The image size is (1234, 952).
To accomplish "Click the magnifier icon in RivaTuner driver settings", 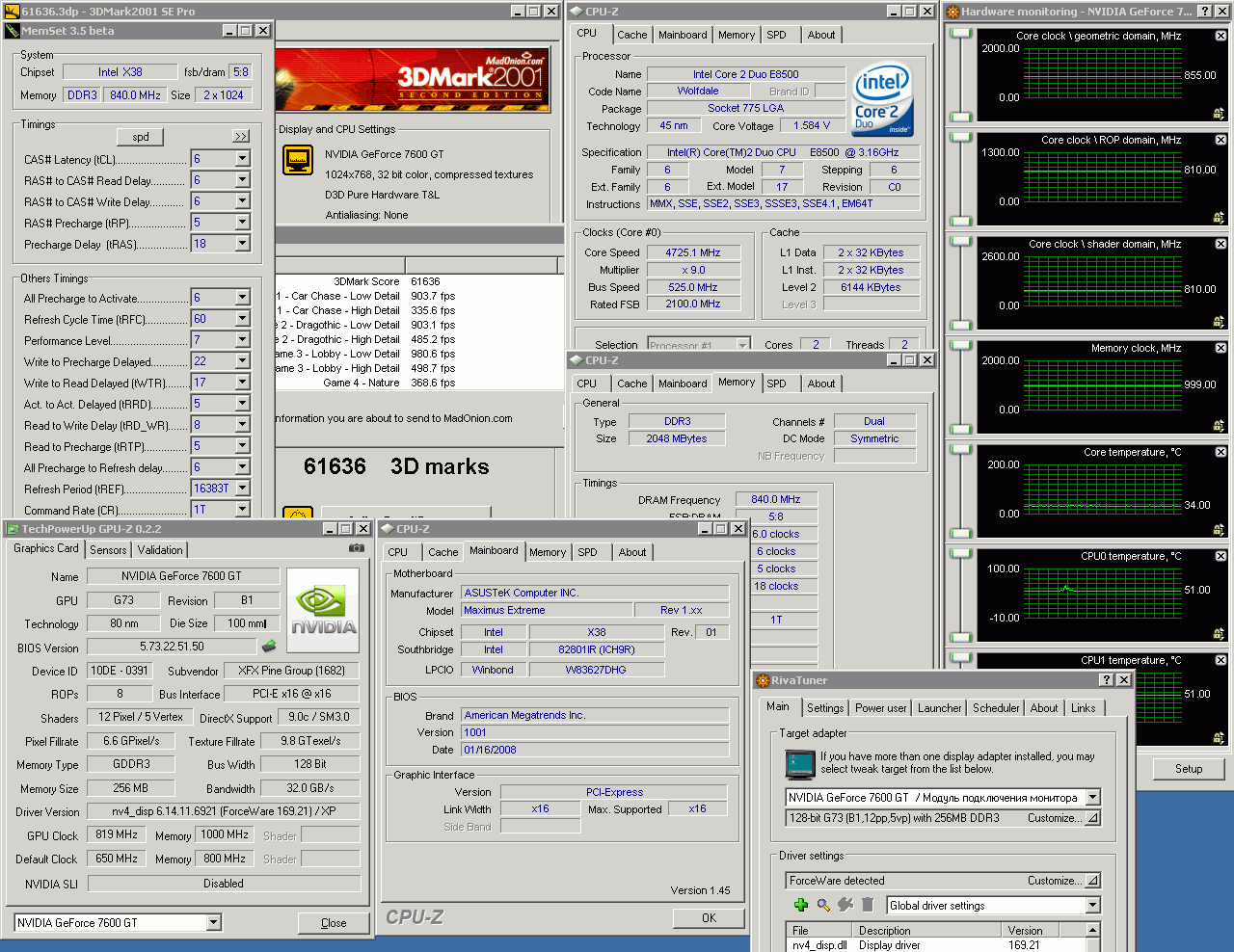I will pos(823,905).
